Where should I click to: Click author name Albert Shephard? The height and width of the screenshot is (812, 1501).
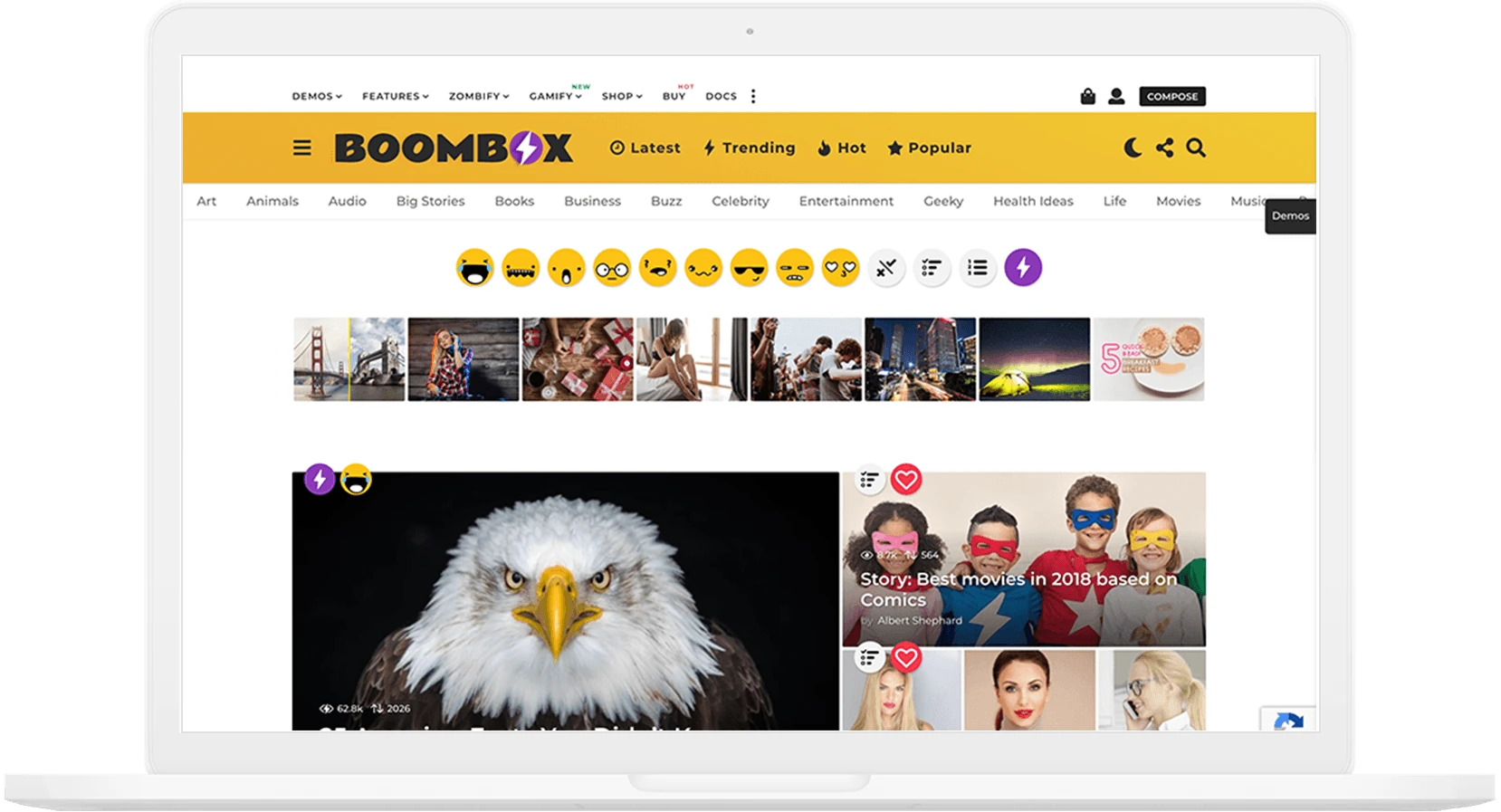tap(920, 621)
